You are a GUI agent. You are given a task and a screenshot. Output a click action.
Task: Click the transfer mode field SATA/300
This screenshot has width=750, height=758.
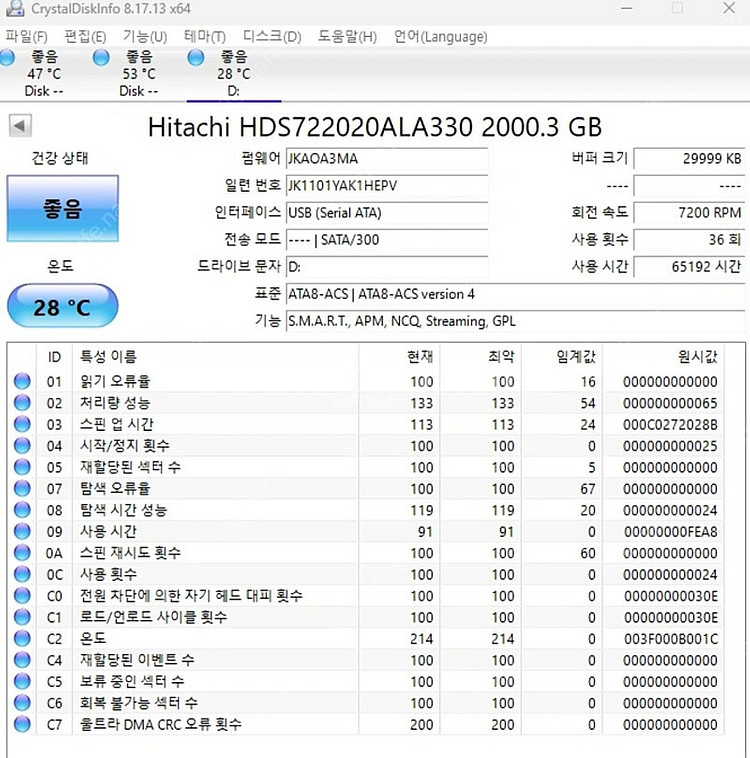click(387, 240)
